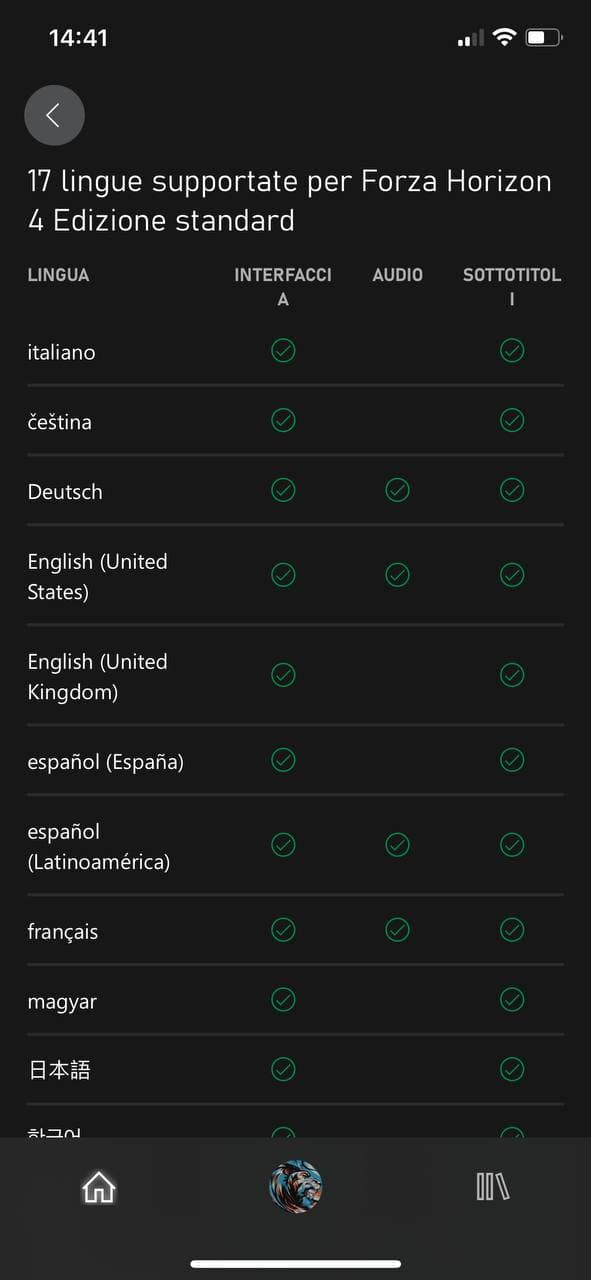Click the LINGUA column header
Image resolution: width=591 pixels, height=1280 pixels.
[x=58, y=275]
